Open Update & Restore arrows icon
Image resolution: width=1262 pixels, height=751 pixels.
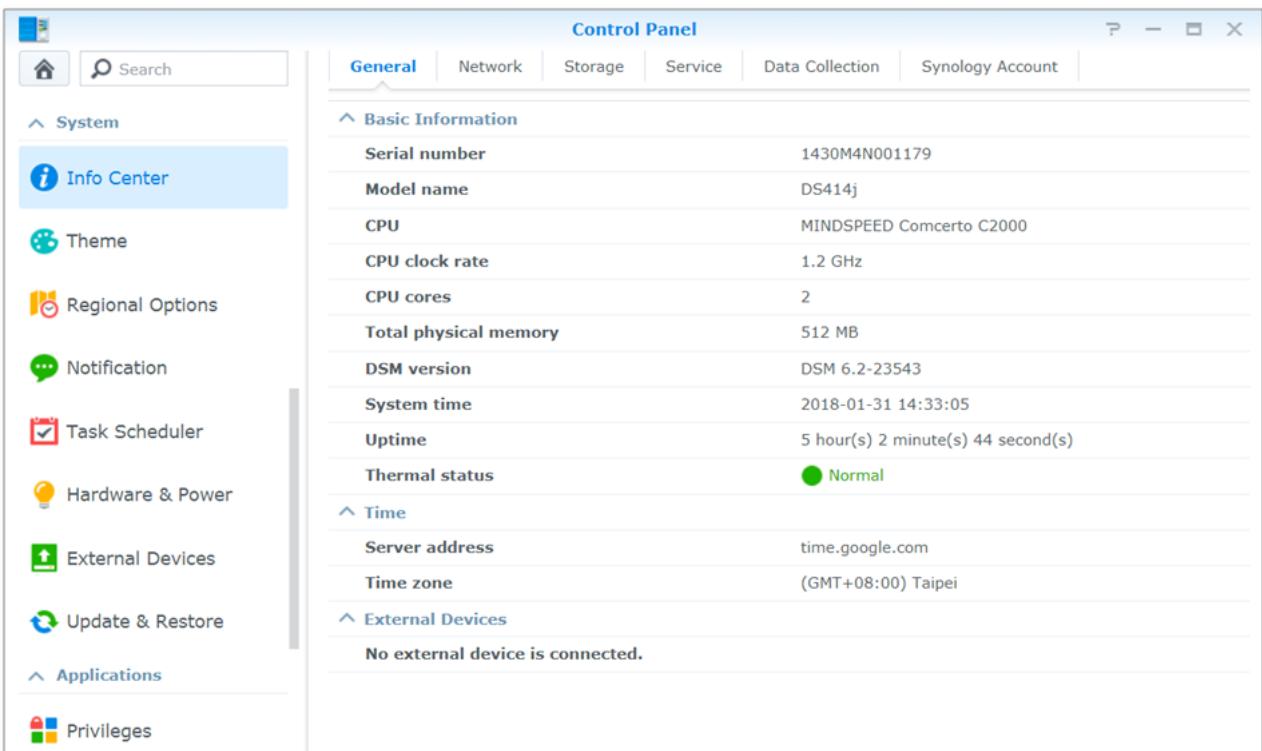(43, 621)
